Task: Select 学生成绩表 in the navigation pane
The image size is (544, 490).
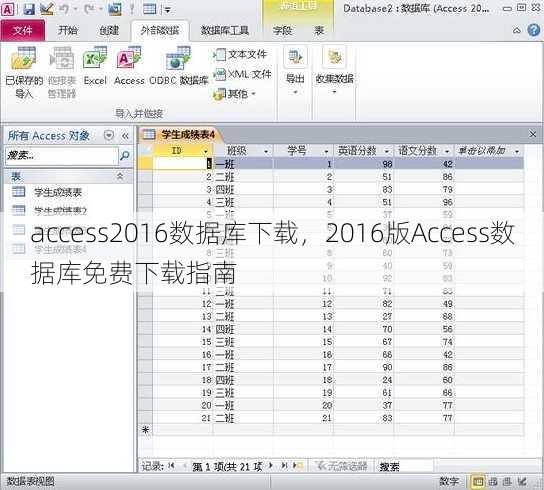Action: pyautogui.click(x=58, y=192)
